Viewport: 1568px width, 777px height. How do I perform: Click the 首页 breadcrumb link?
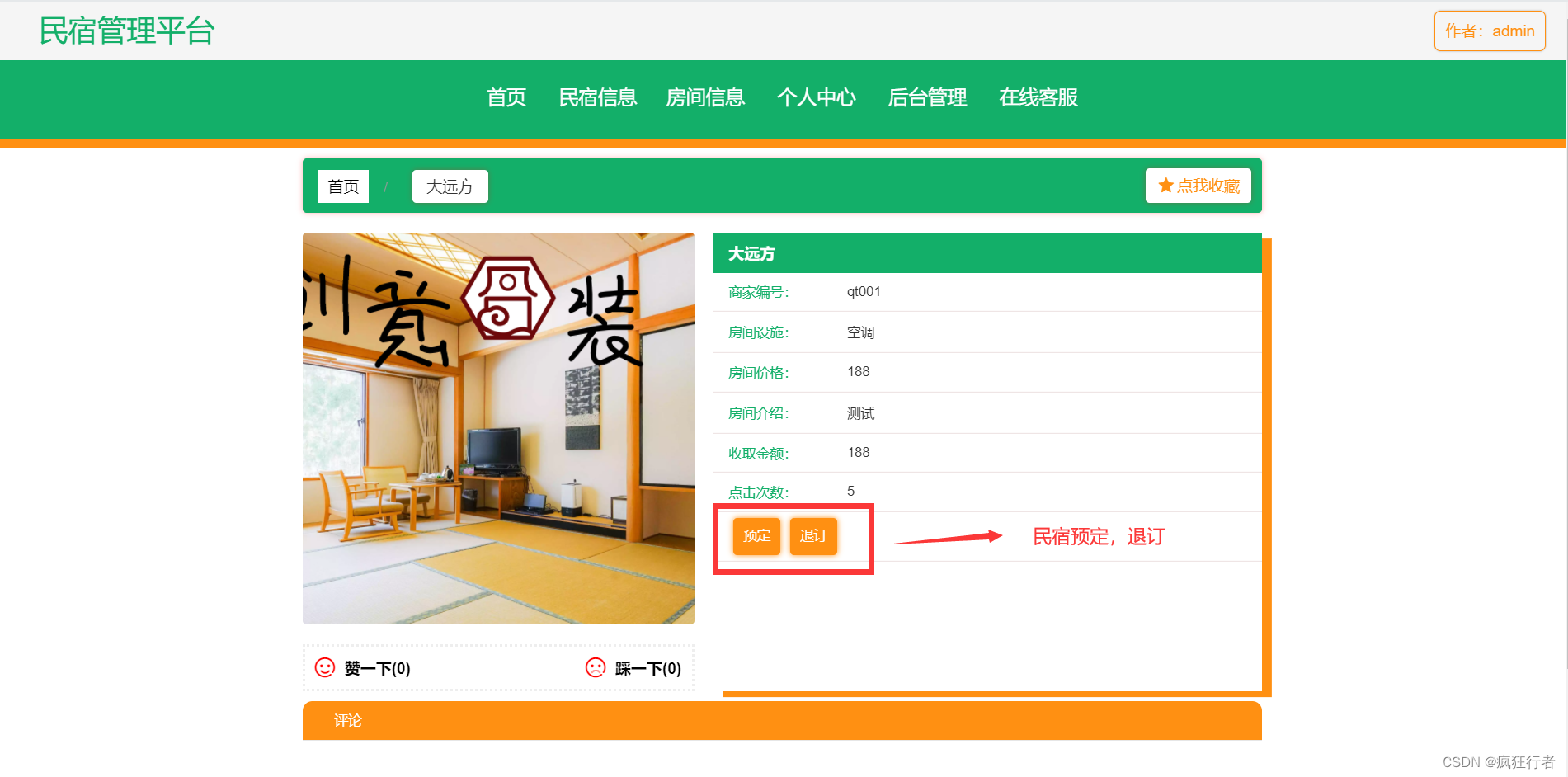(343, 186)
